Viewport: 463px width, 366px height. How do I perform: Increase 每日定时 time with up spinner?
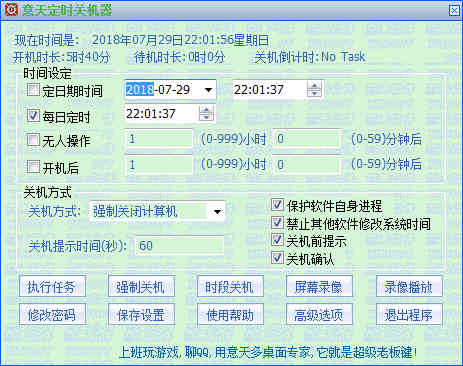pyautogui.click(x=206, y=109)
